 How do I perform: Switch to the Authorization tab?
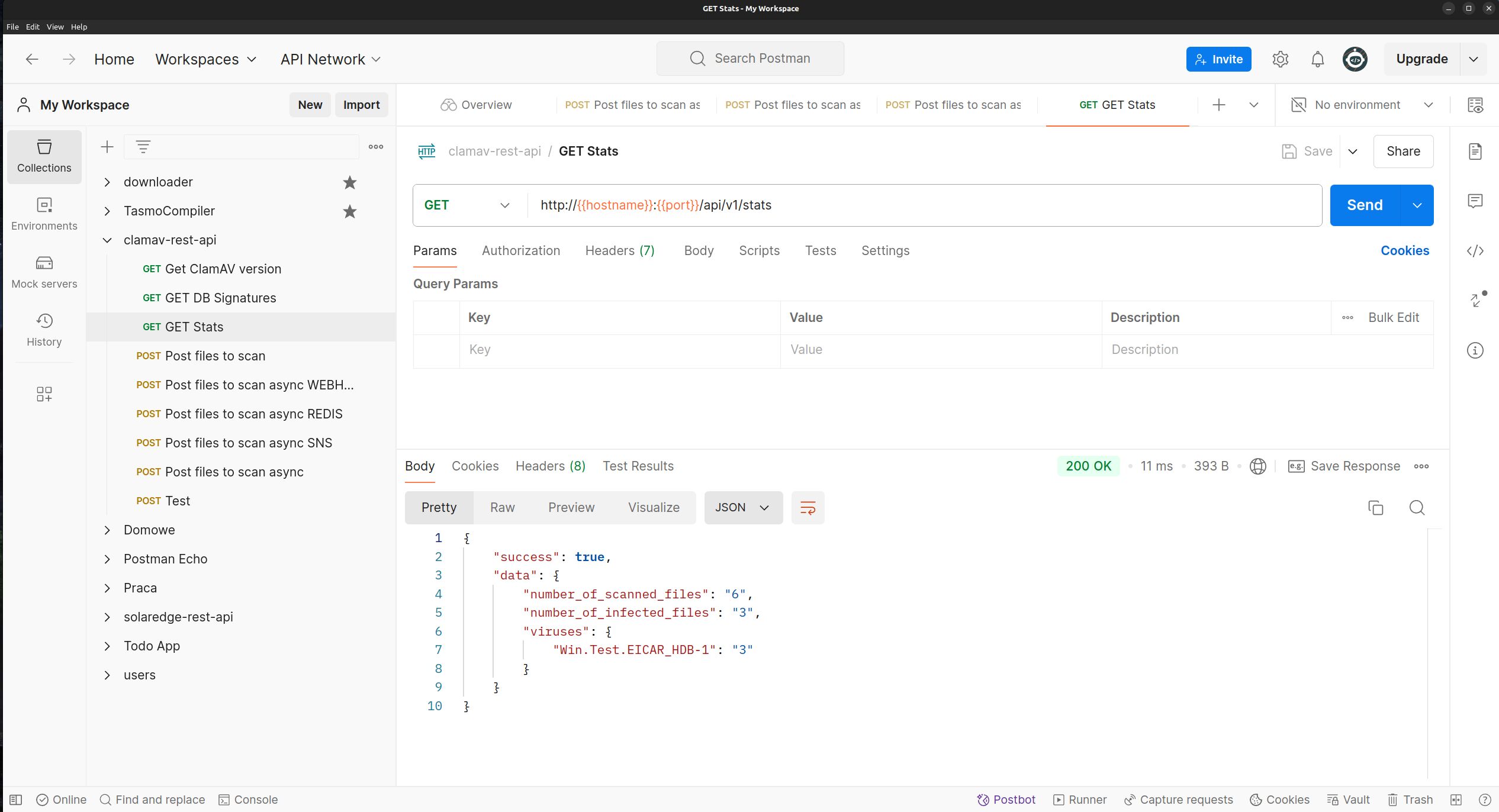[520, 251]
